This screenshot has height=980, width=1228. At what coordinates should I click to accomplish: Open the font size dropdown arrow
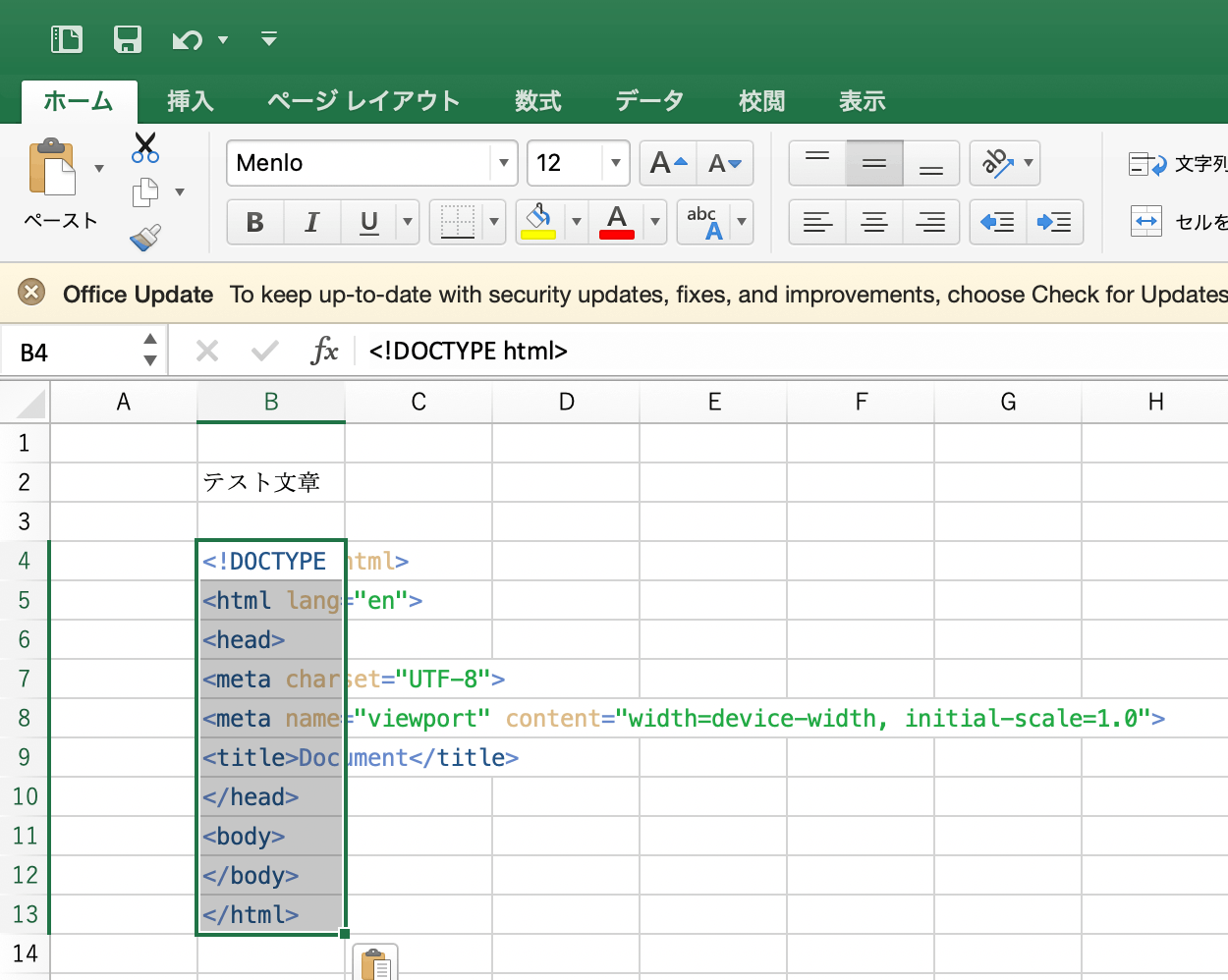[x=615, y=163]
